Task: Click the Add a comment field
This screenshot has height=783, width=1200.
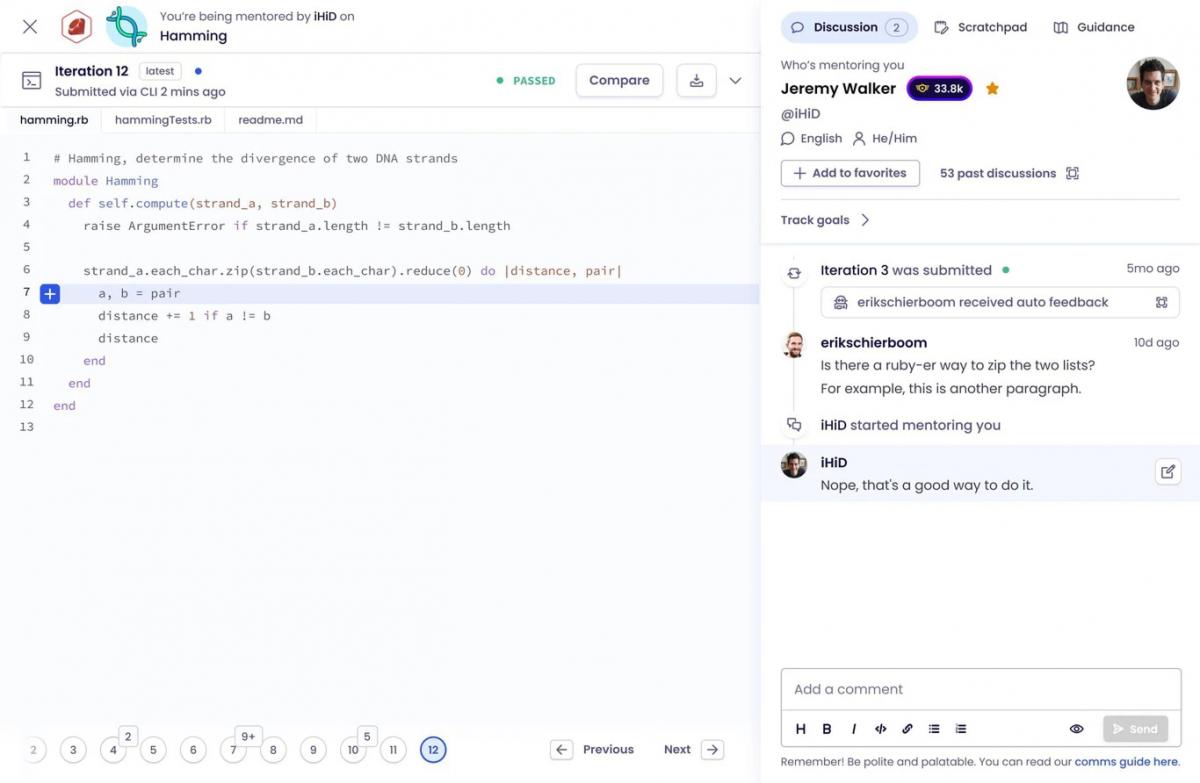Action: point(980,688)
